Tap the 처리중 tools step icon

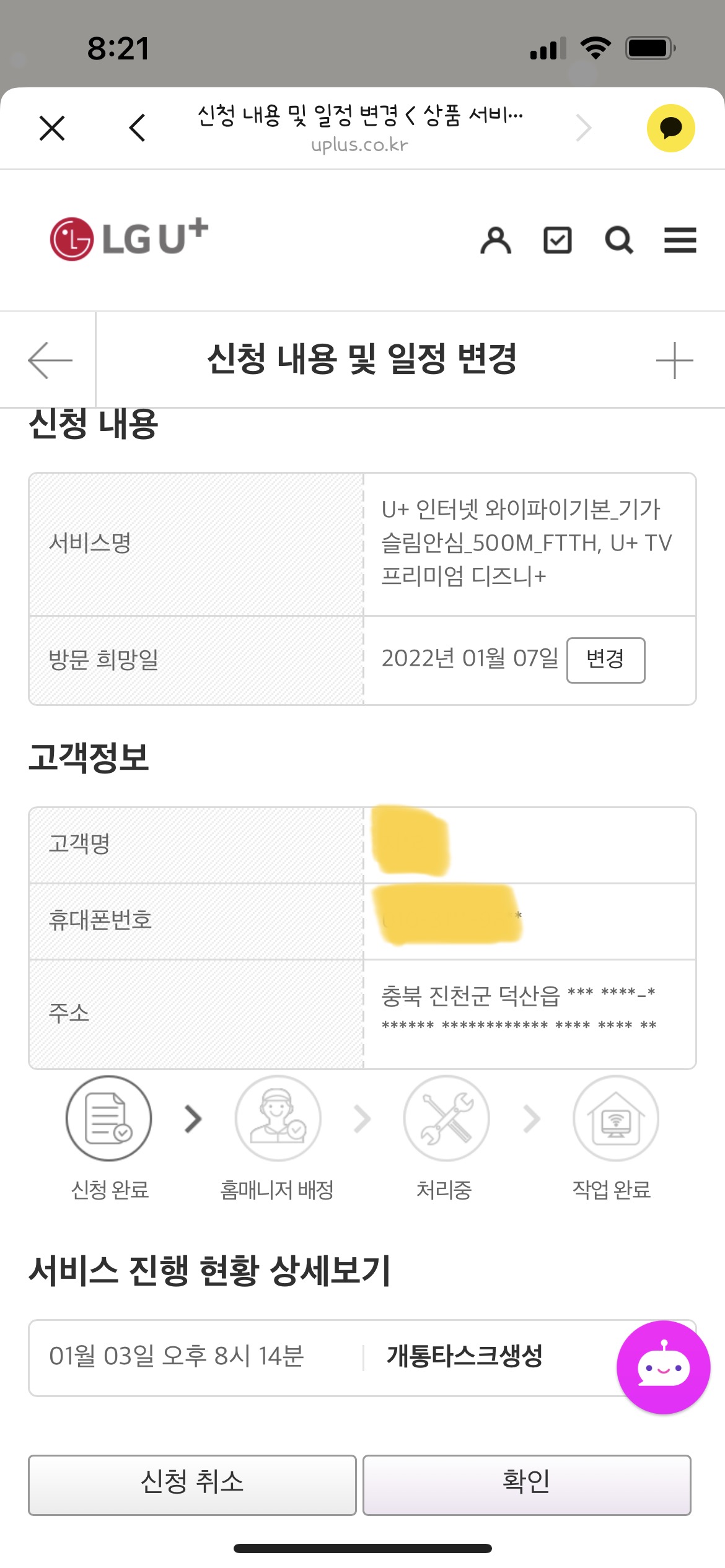click(446, 1118)
